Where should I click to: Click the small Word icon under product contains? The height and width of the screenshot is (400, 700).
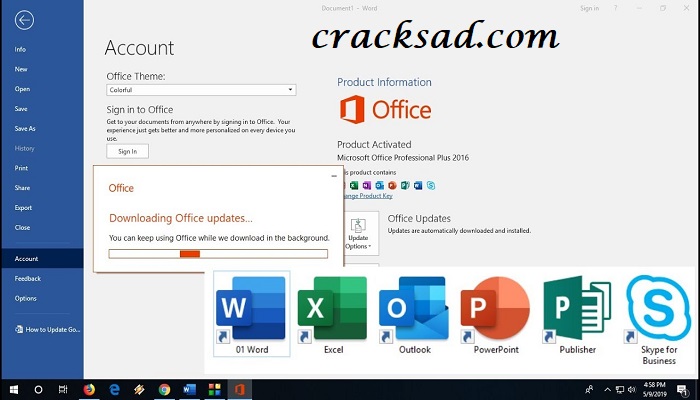(x=418, y=185)
